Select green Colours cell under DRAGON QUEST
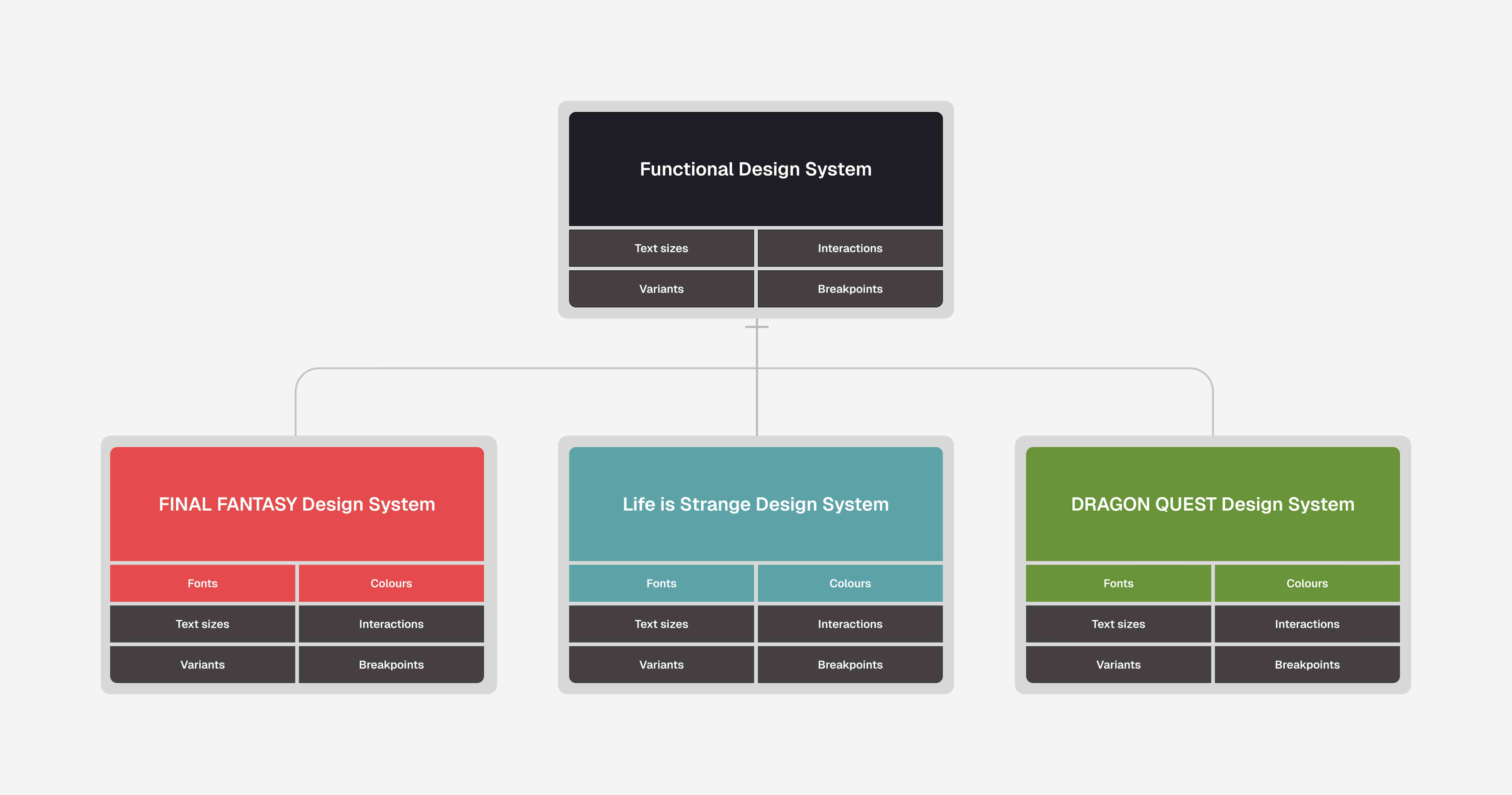Image resolution: width=1512 pixels, height=795 pixels. pyautogui.click(x=1307, y=583)
